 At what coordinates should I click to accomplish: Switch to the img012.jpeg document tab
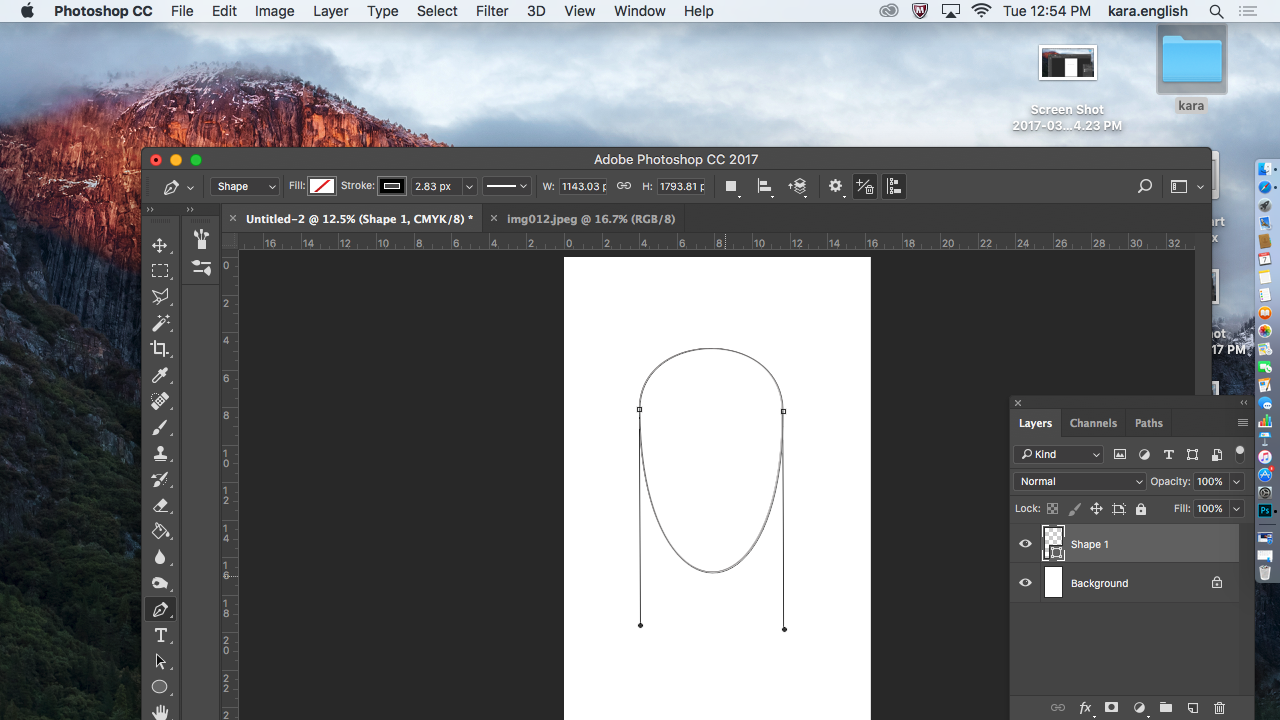click(589, 217)
